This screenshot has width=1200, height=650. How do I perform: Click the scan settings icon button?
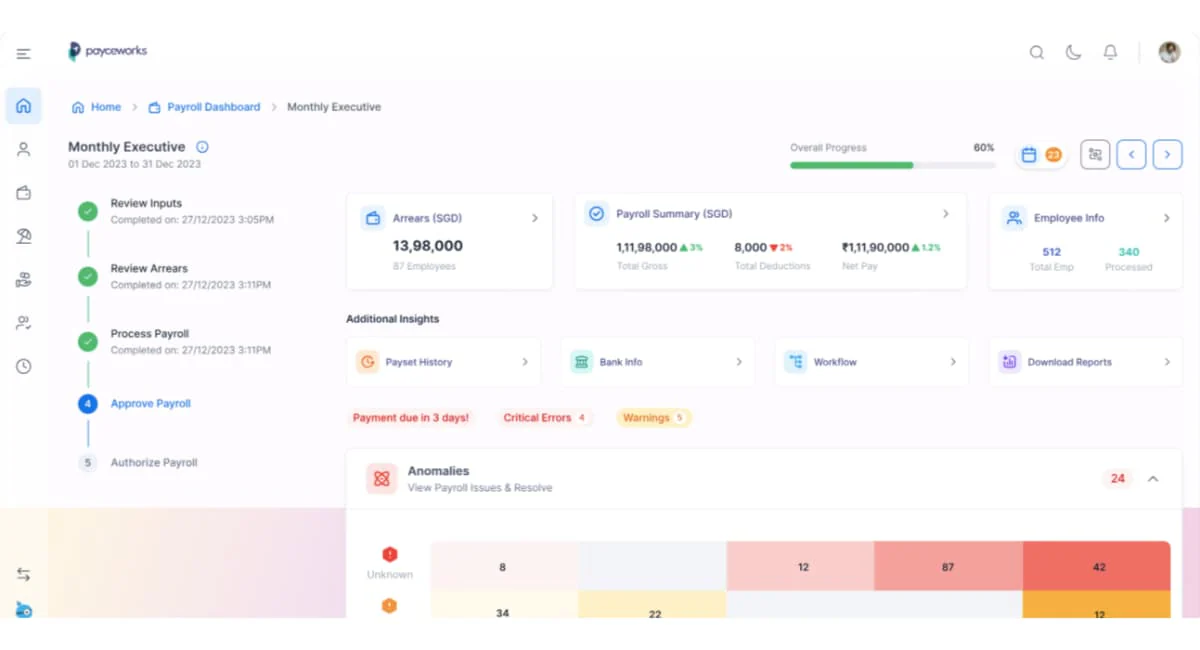click(x=1095, y=154)
